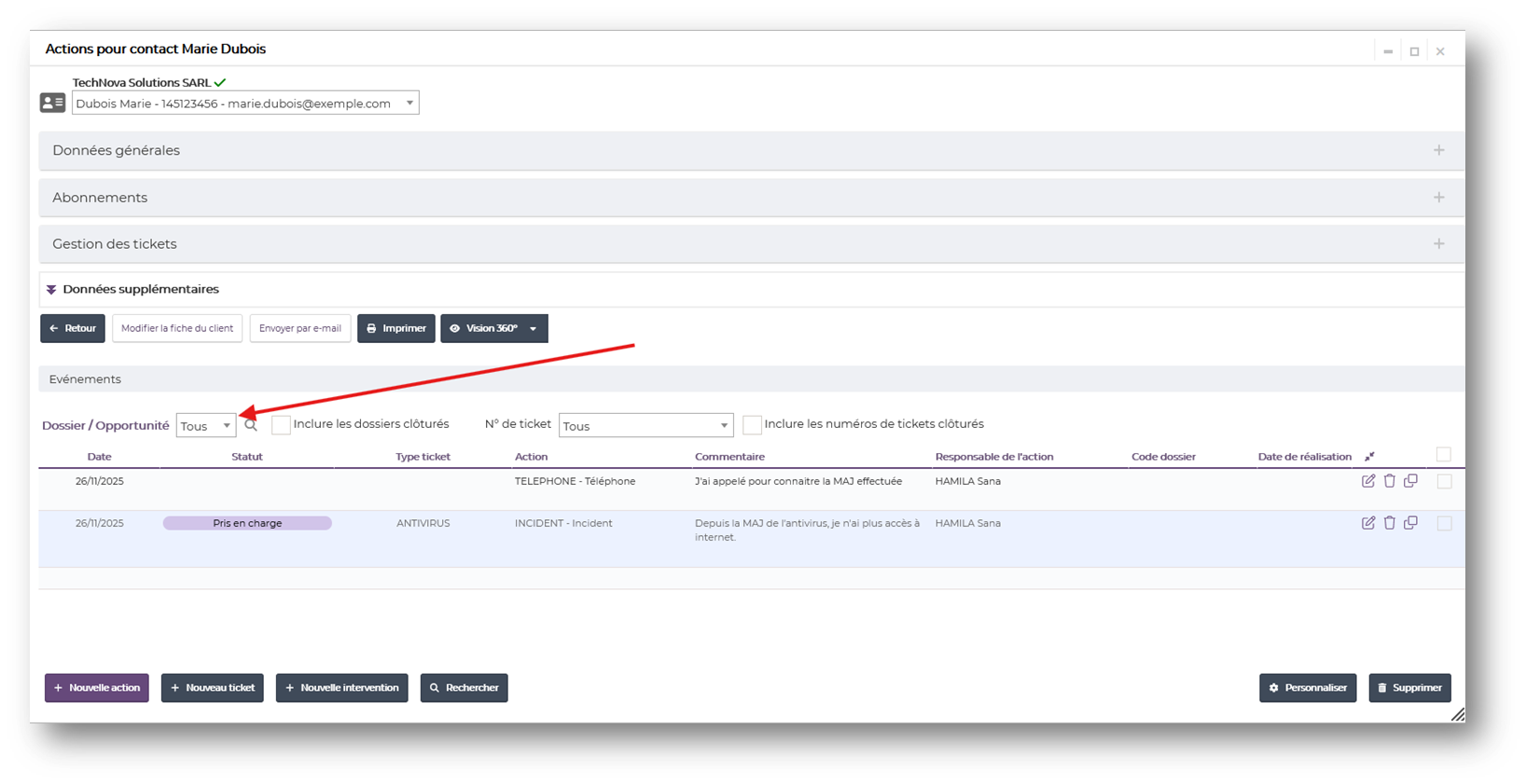The image size is (1526, 784).
Task: Click the collapse arrows icon in table header
Action: point(1369,457)
